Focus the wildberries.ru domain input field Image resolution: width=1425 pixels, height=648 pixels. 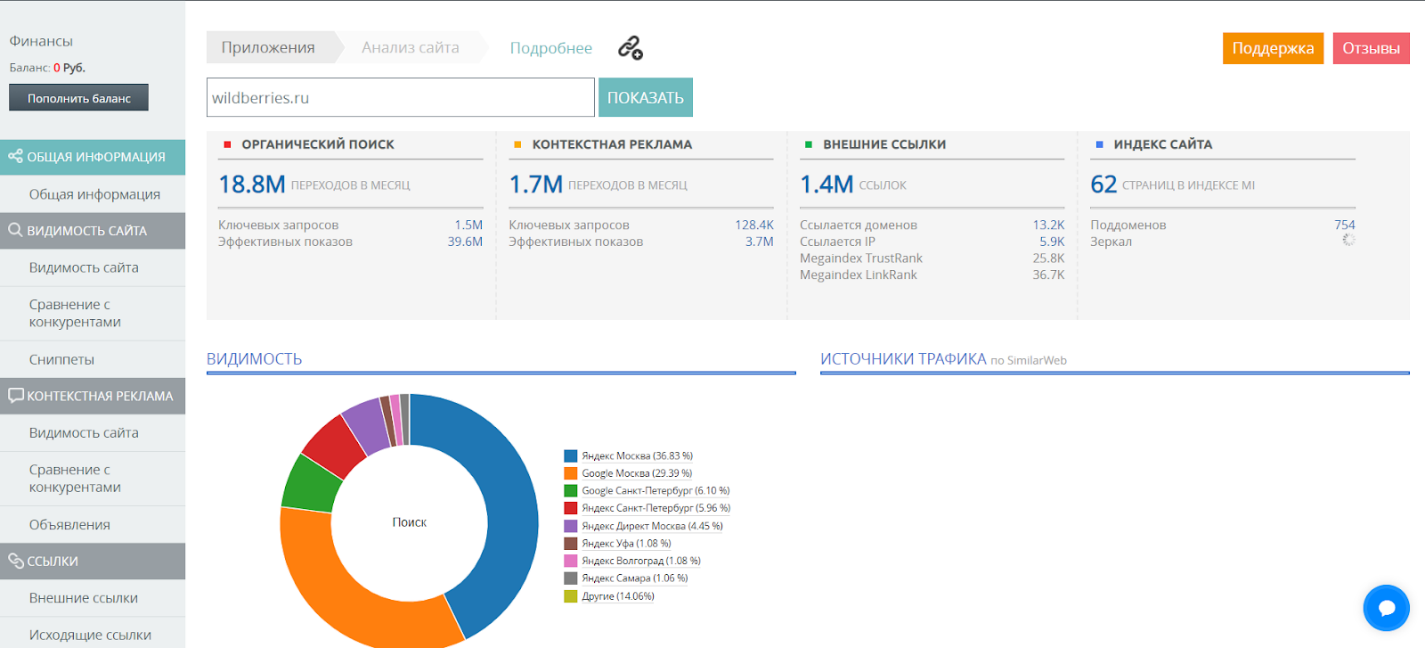[x=401, y=97]
